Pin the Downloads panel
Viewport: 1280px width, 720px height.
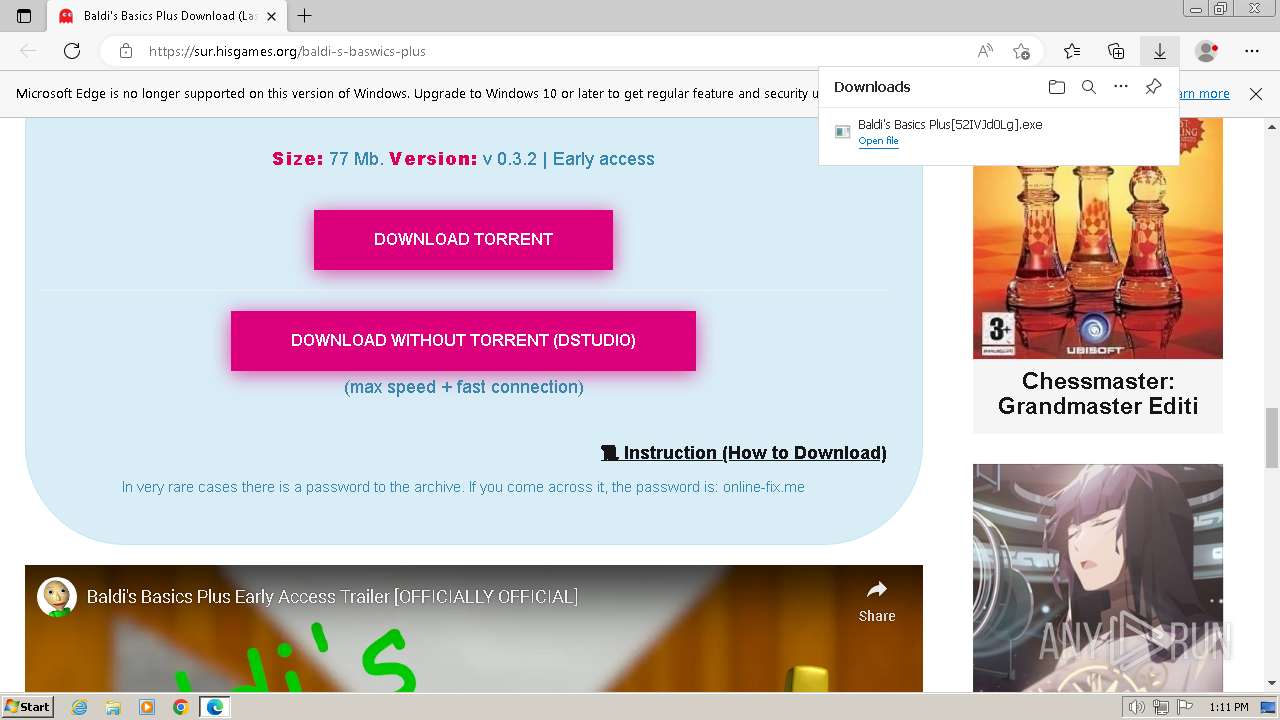point(1153,87)
